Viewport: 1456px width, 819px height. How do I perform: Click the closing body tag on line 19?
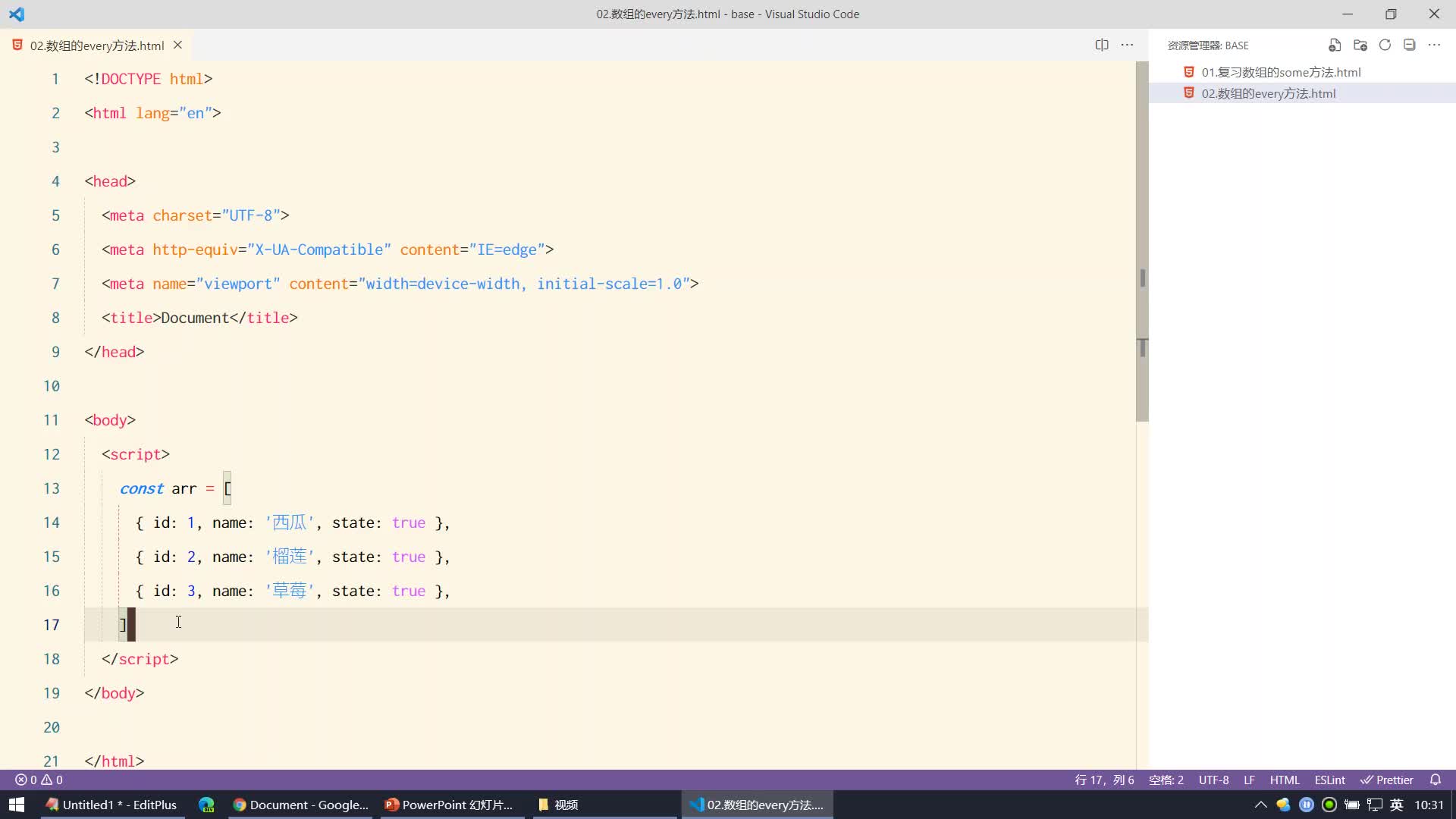(115, 693)
